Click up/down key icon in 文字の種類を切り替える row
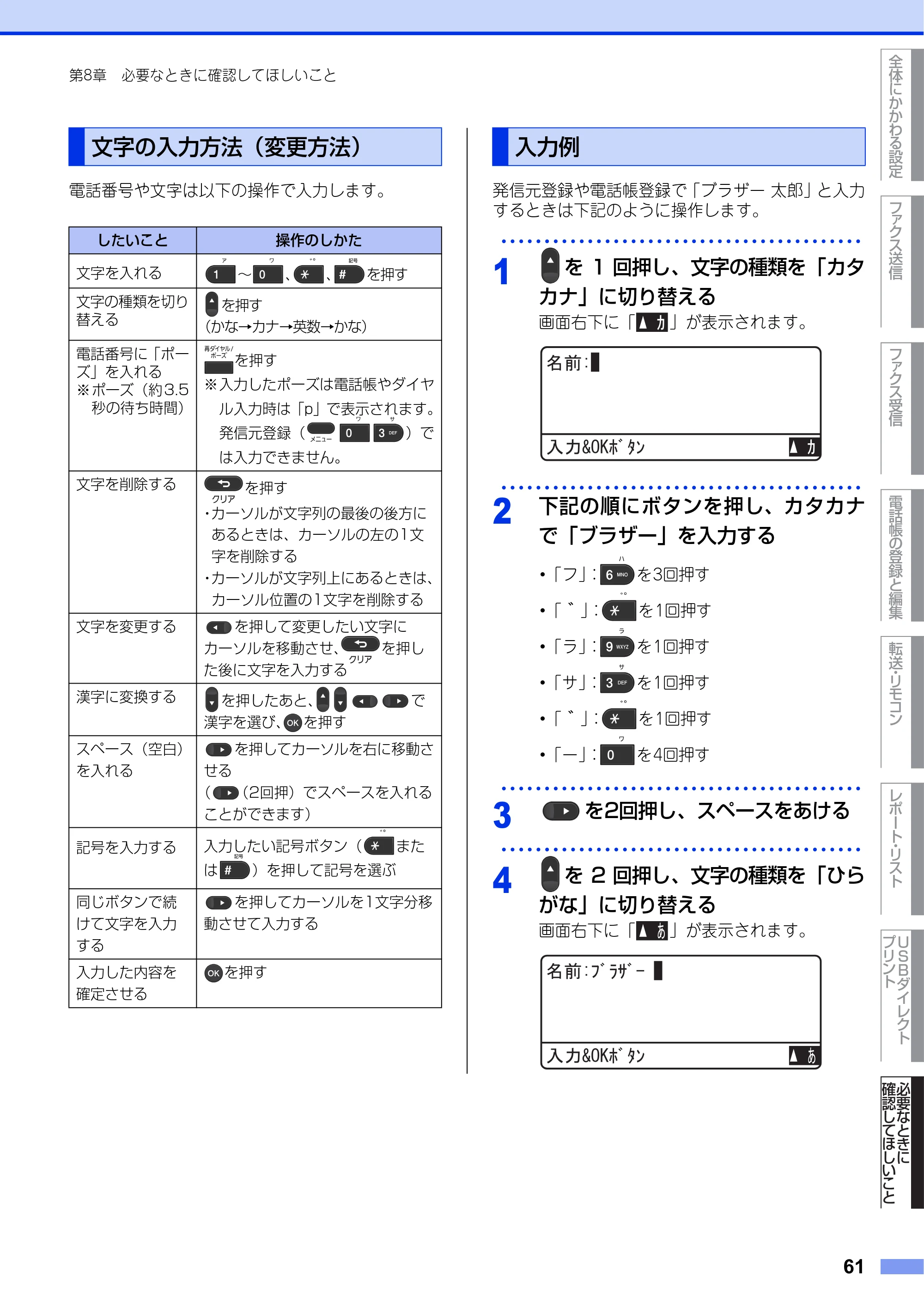 (x=212, y=304)
